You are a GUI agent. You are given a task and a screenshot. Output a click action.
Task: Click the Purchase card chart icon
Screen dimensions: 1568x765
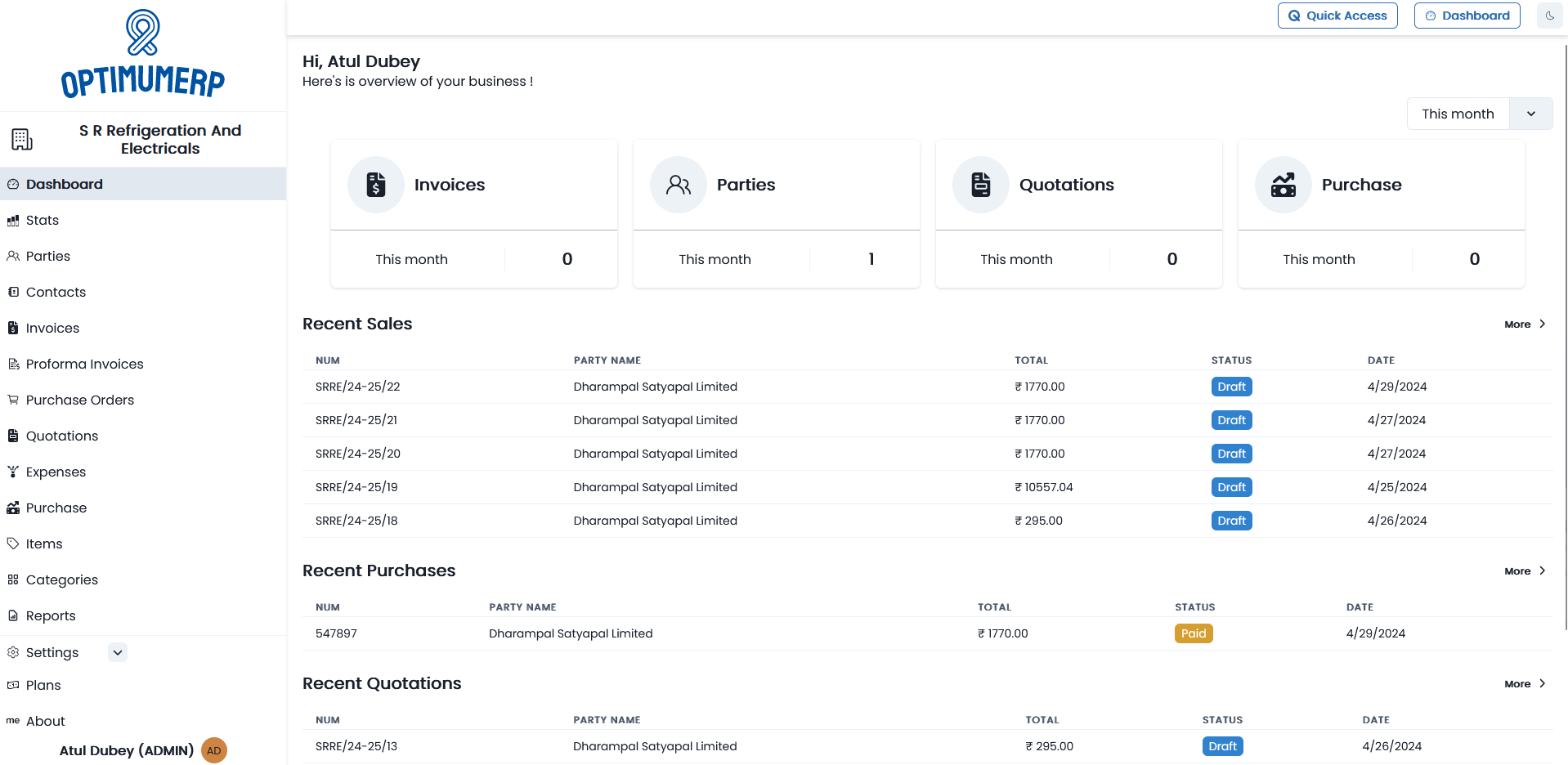[x=1284, y=185]
